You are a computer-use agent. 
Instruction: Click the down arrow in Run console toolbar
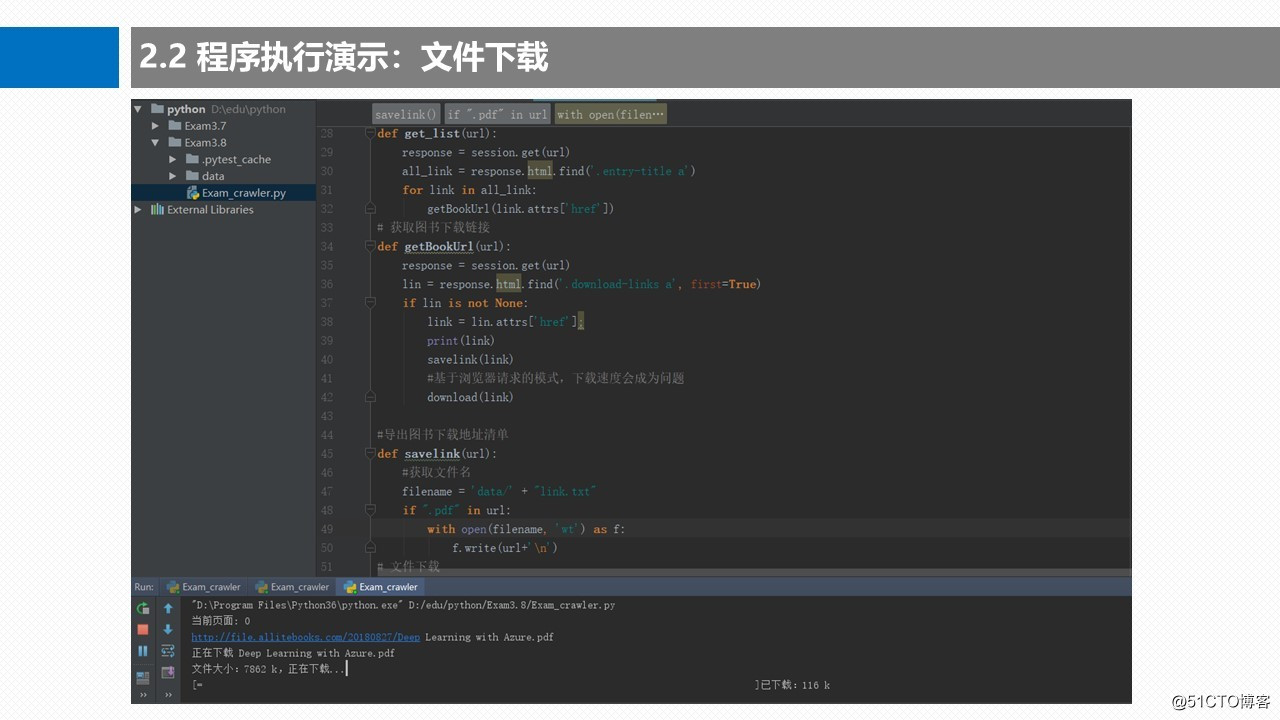168,629
